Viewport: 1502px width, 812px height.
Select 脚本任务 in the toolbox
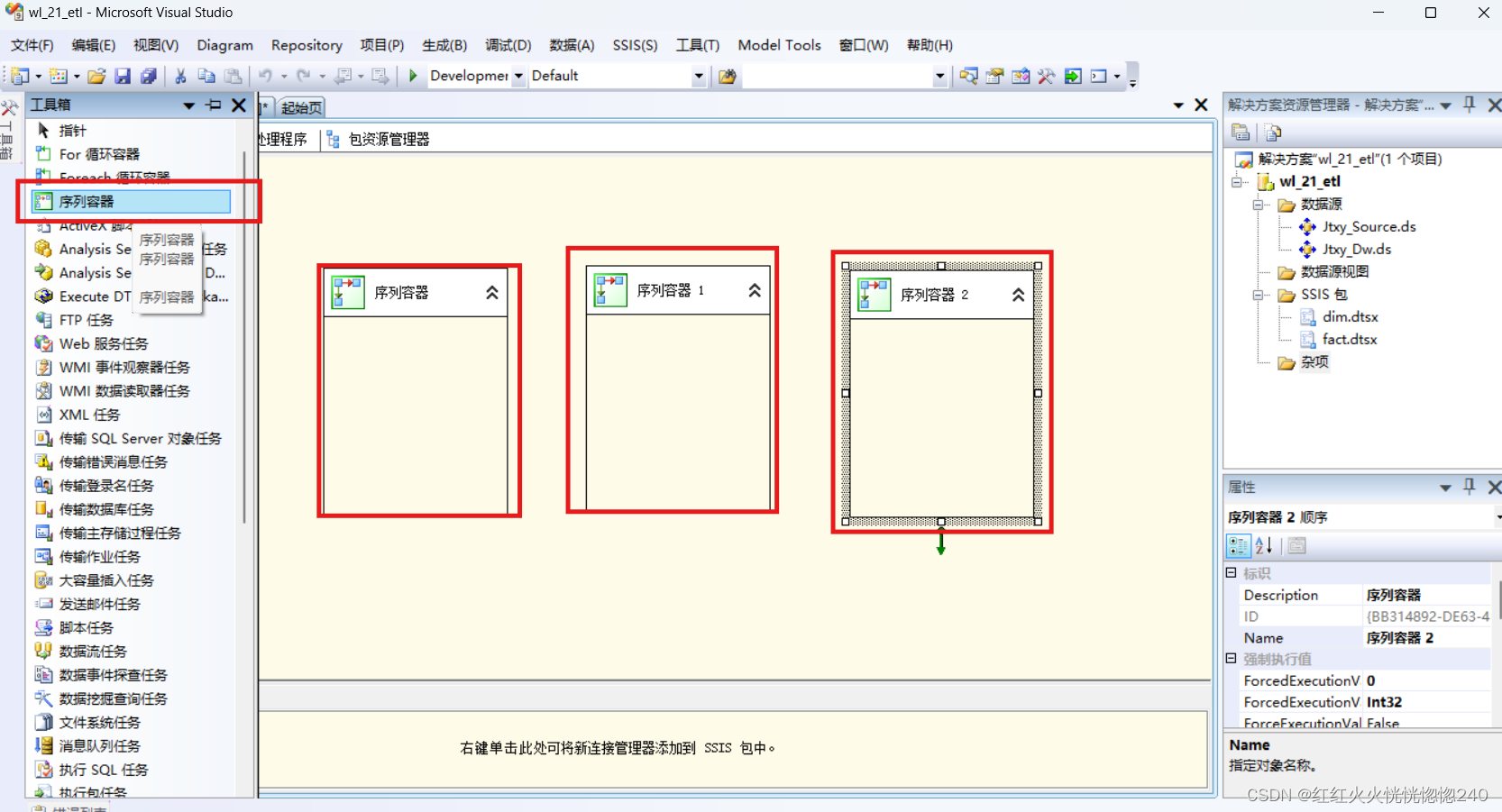pyautogui.click(x=133, y=627)
